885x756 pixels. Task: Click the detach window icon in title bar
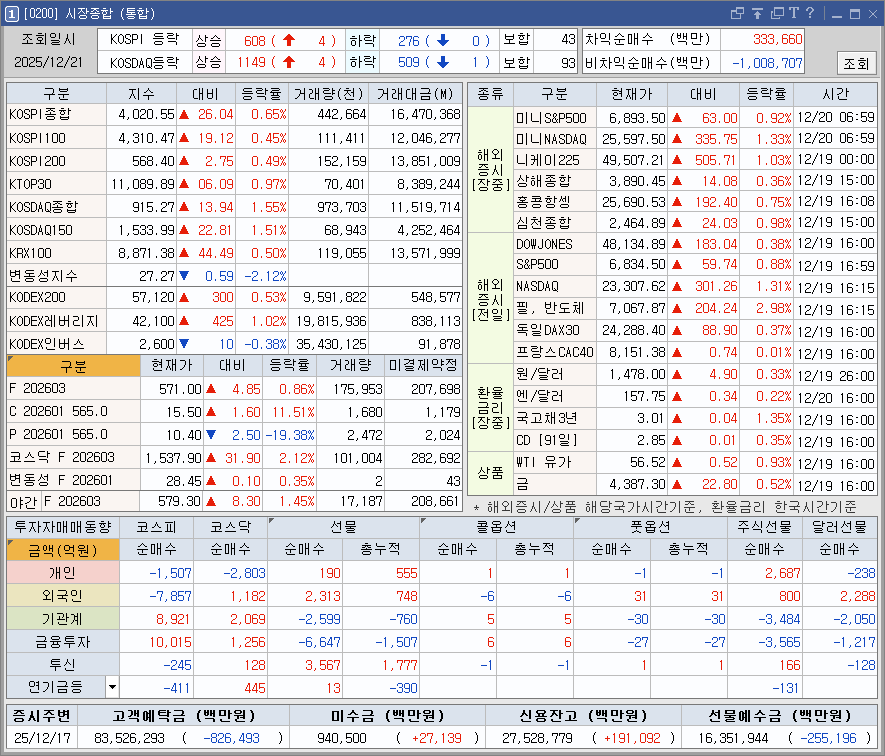(x=737, y=14)
